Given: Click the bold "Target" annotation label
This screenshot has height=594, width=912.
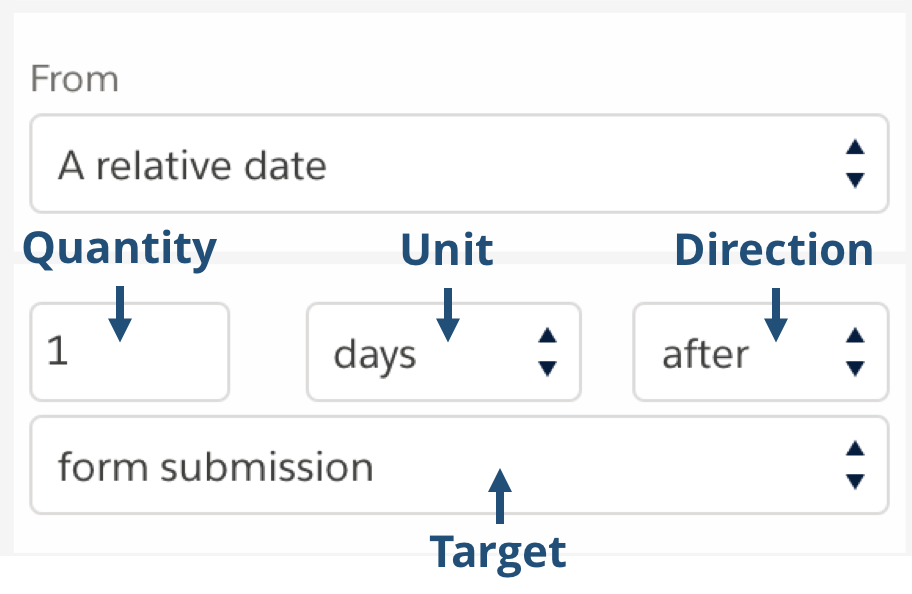Looking at the screenshot, I should click(498, 552).
